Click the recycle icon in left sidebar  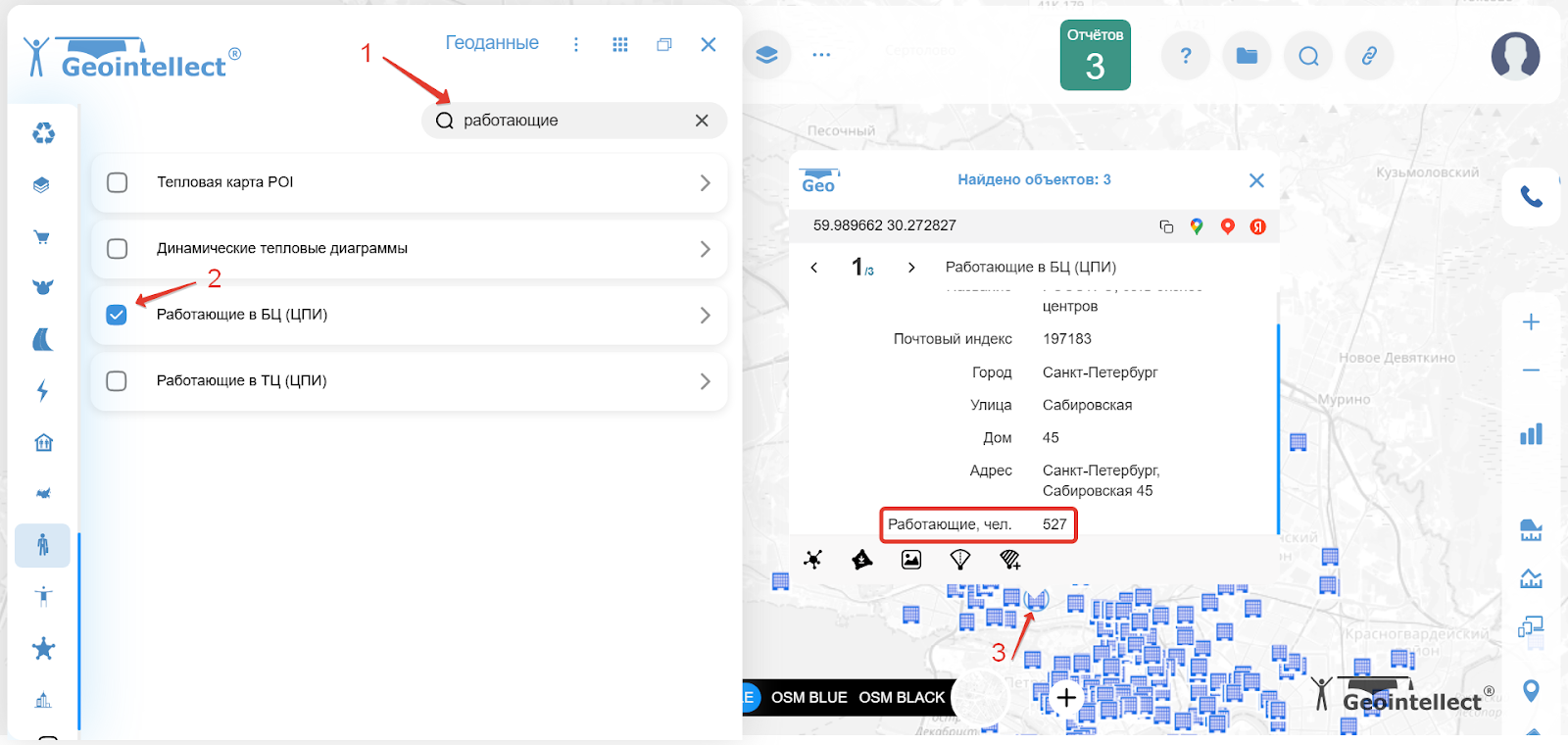click(x=43, y=133)
